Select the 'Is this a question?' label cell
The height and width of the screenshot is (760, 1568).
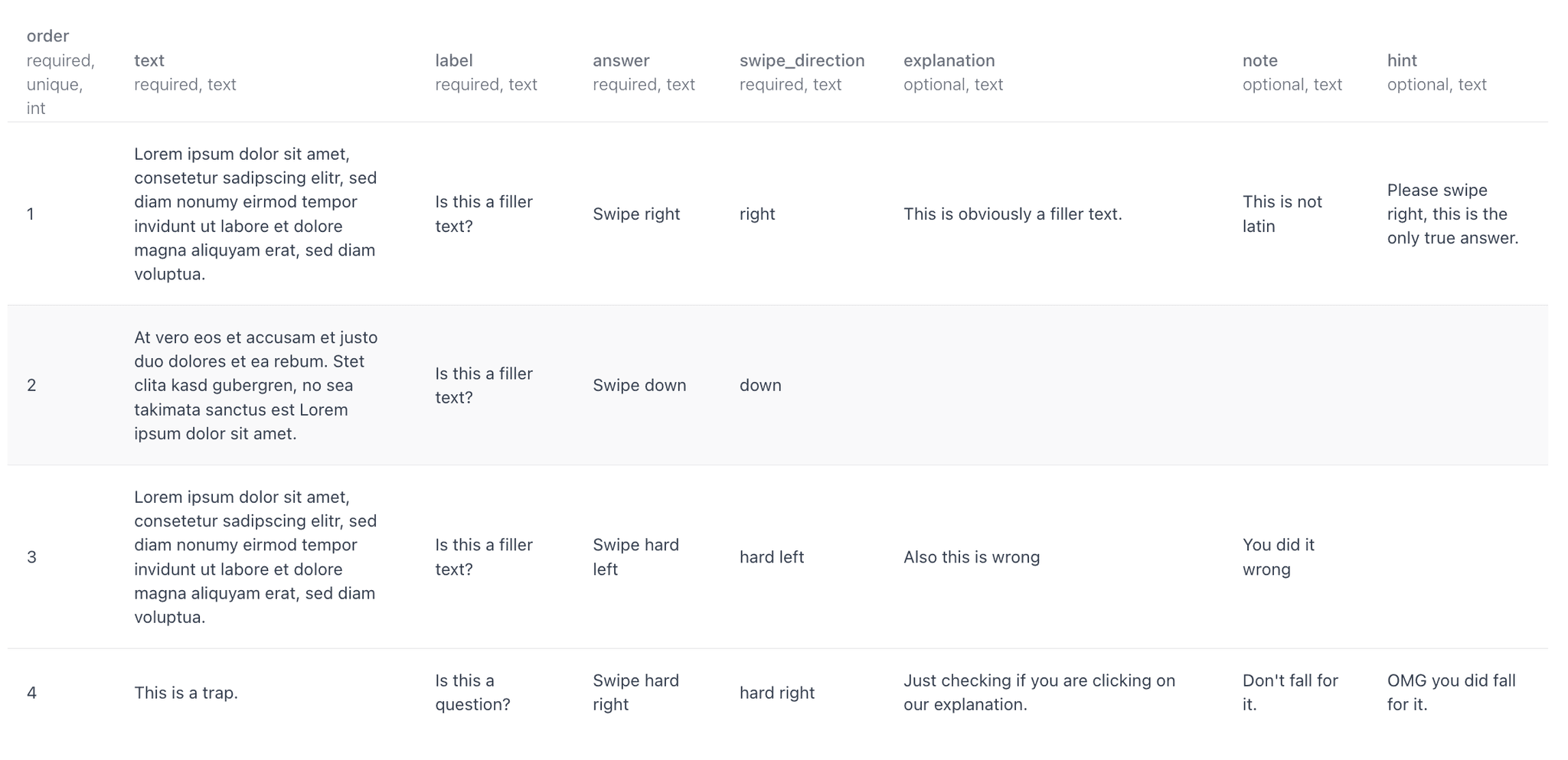click(x=472, y=693)
